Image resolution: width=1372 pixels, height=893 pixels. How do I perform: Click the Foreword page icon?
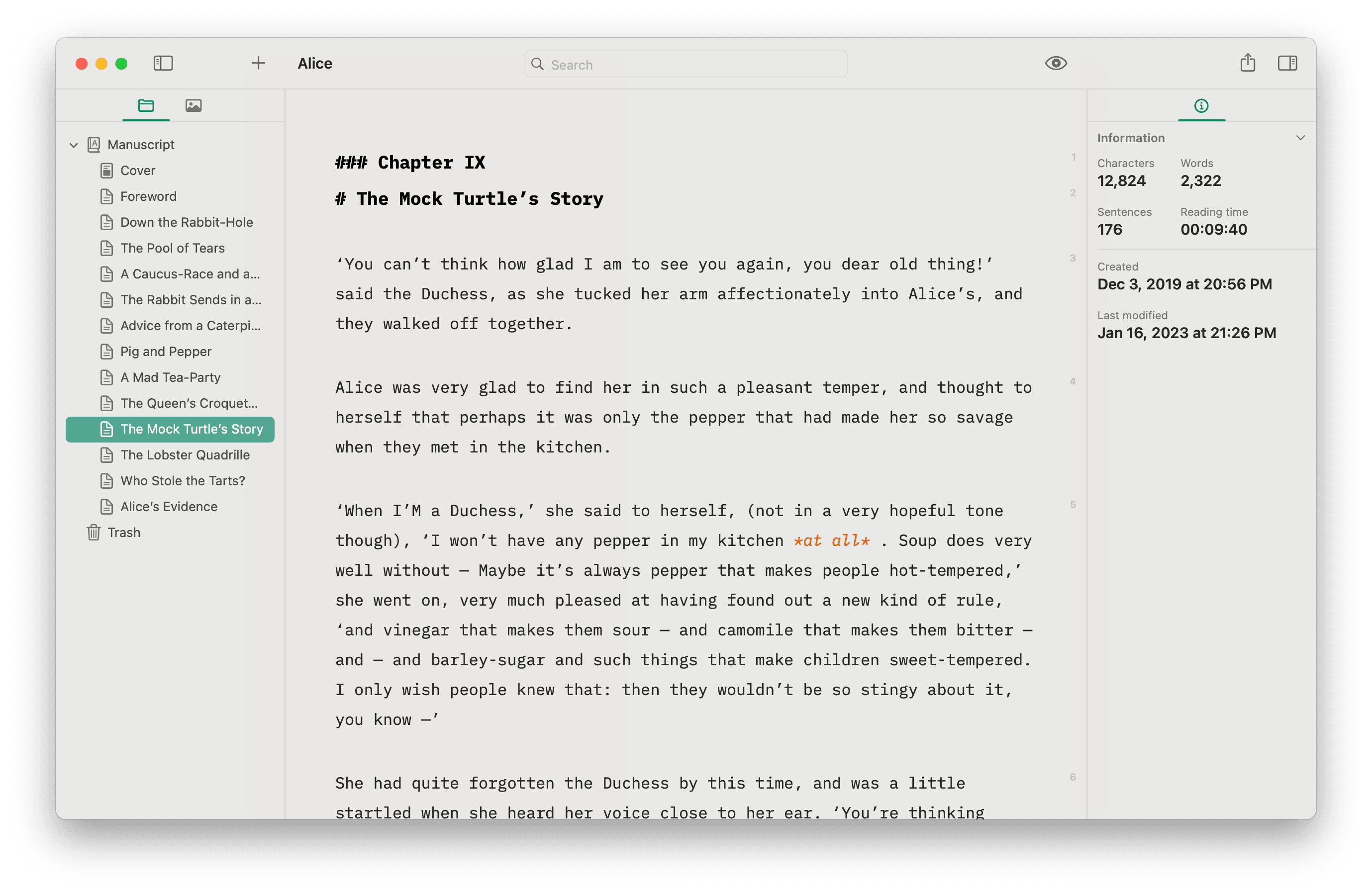(x=106, y=196)
